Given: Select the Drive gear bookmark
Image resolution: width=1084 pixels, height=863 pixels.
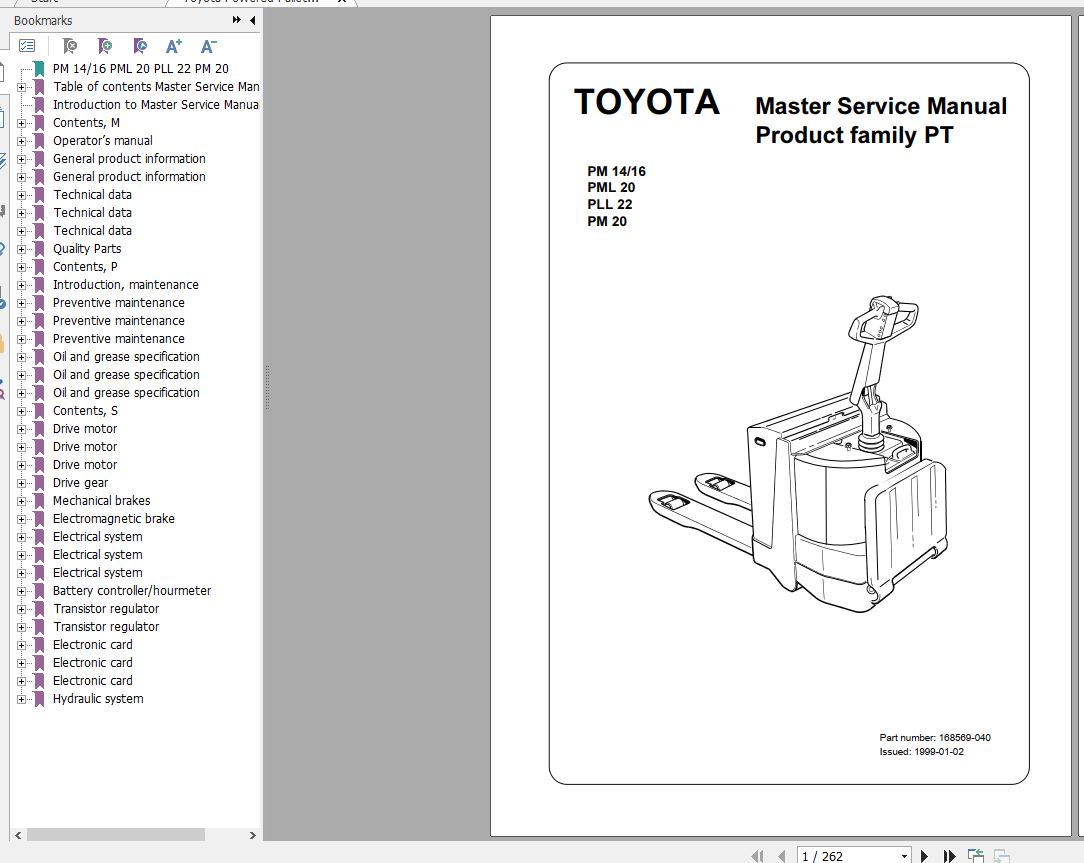Looking at the screenshot, I should pyautogui.click(x=80, y=483).
